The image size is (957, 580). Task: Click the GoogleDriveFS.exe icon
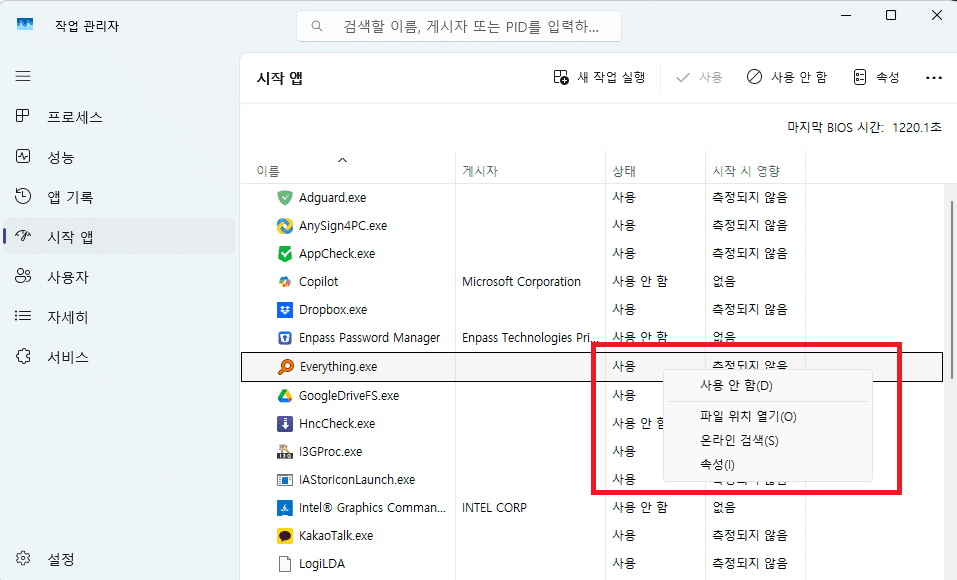point(284,396)
